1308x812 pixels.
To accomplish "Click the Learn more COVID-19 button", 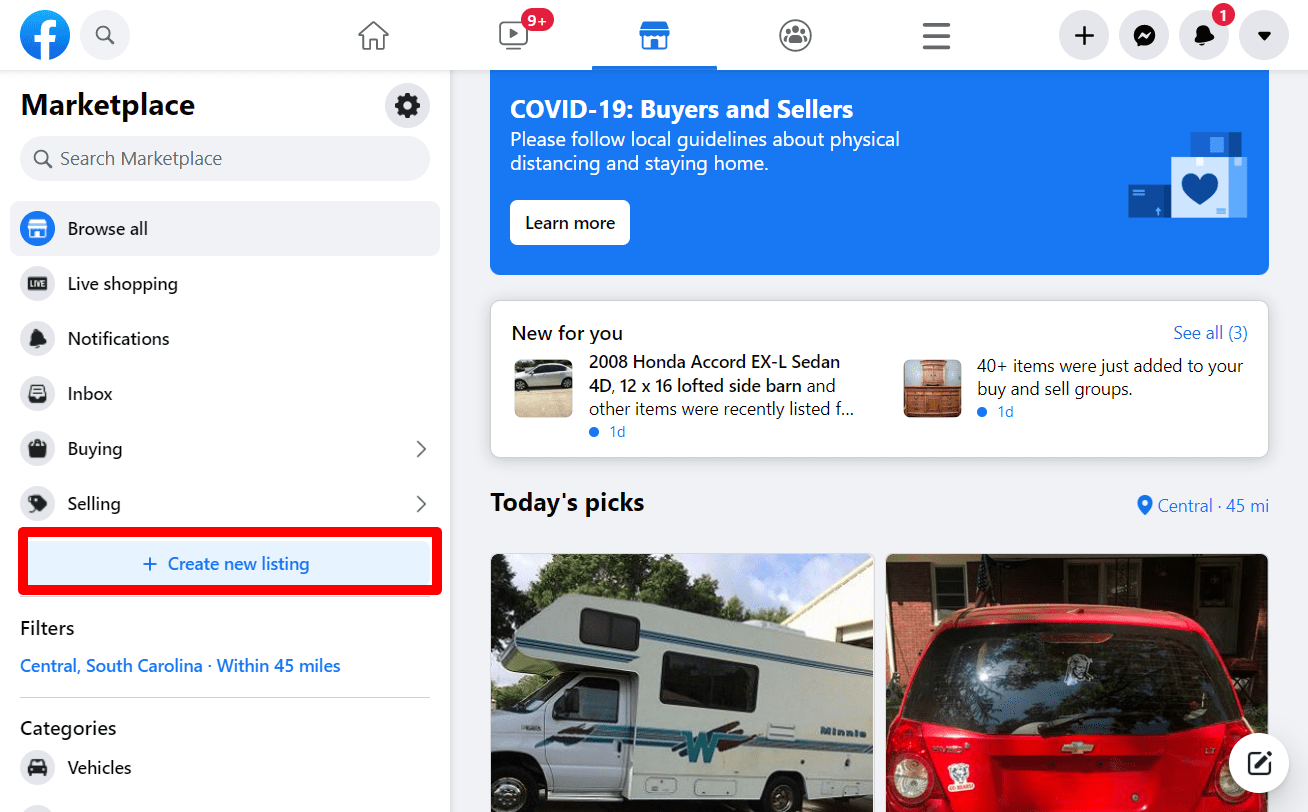I will 569,222.
